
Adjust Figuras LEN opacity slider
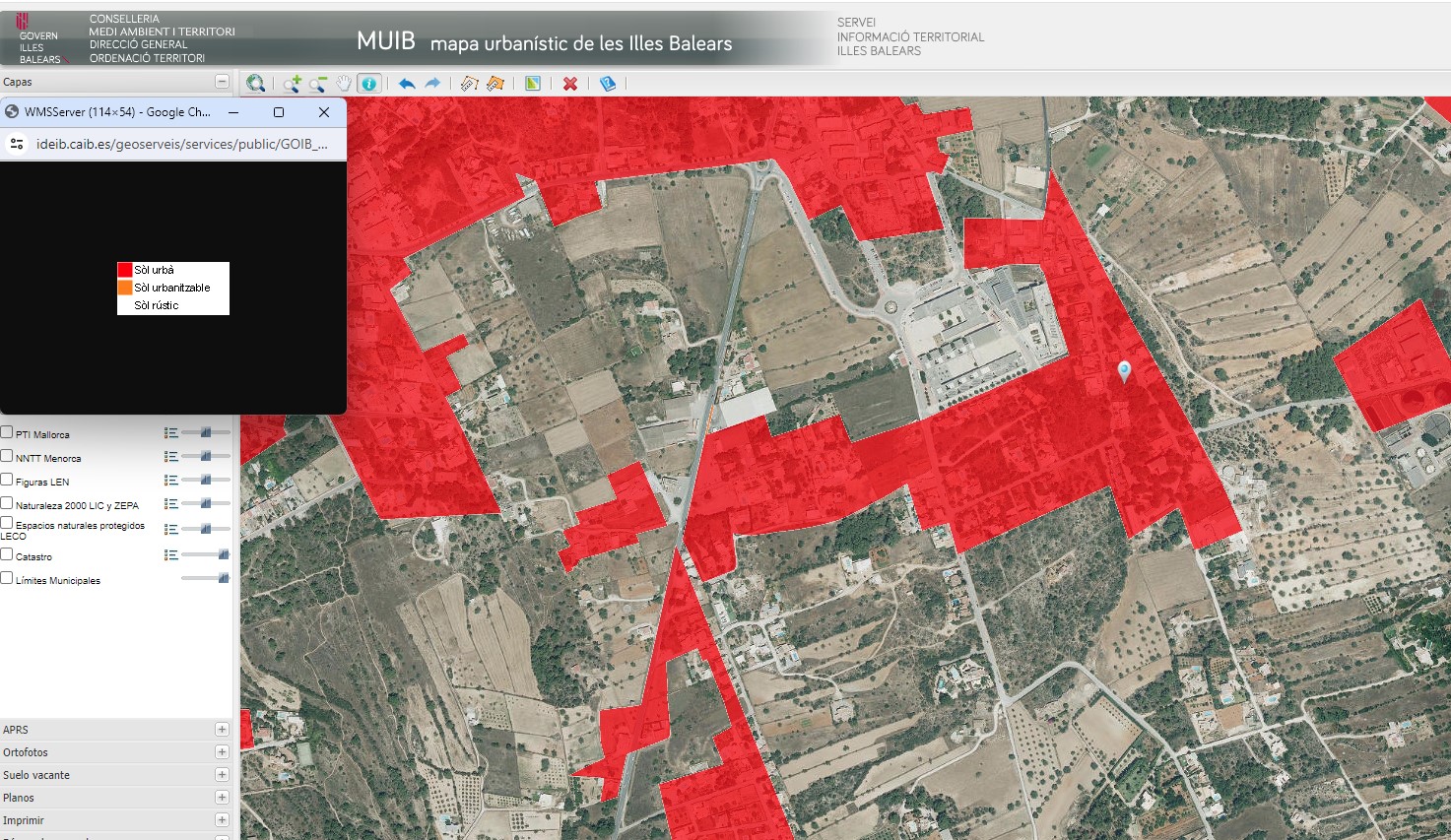206,480
